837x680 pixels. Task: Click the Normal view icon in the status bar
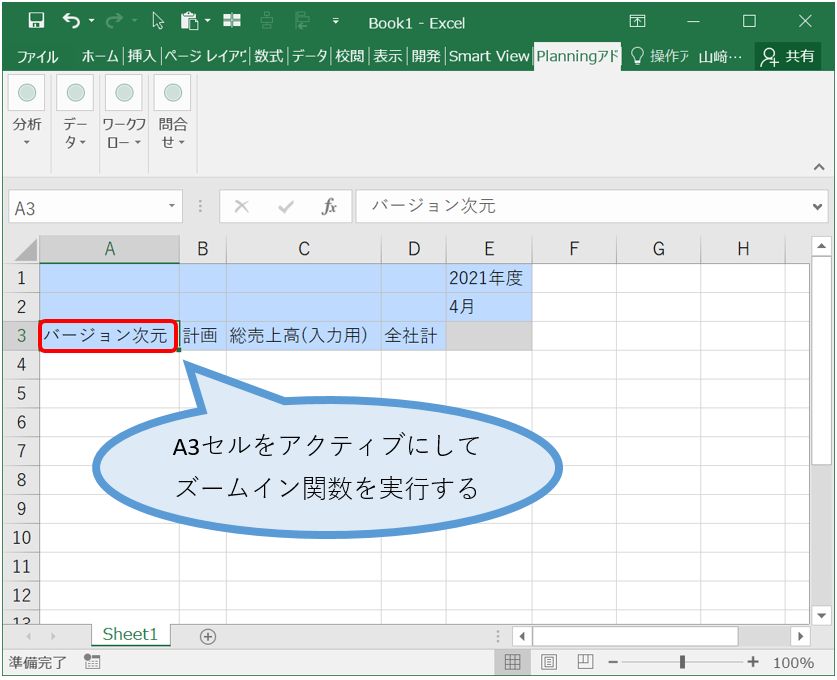point(512,662)
